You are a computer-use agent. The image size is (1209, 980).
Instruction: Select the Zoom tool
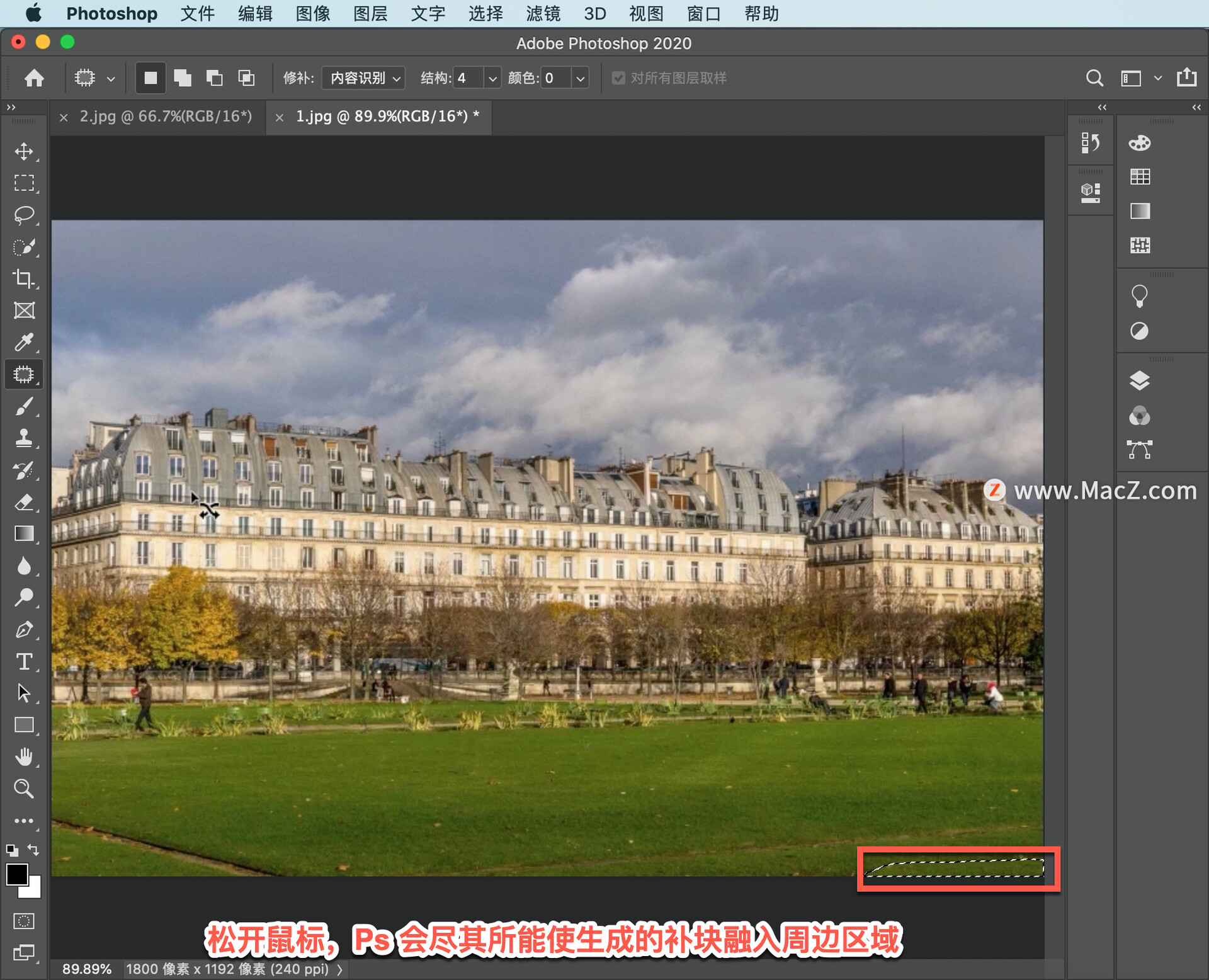pos(24,789)
